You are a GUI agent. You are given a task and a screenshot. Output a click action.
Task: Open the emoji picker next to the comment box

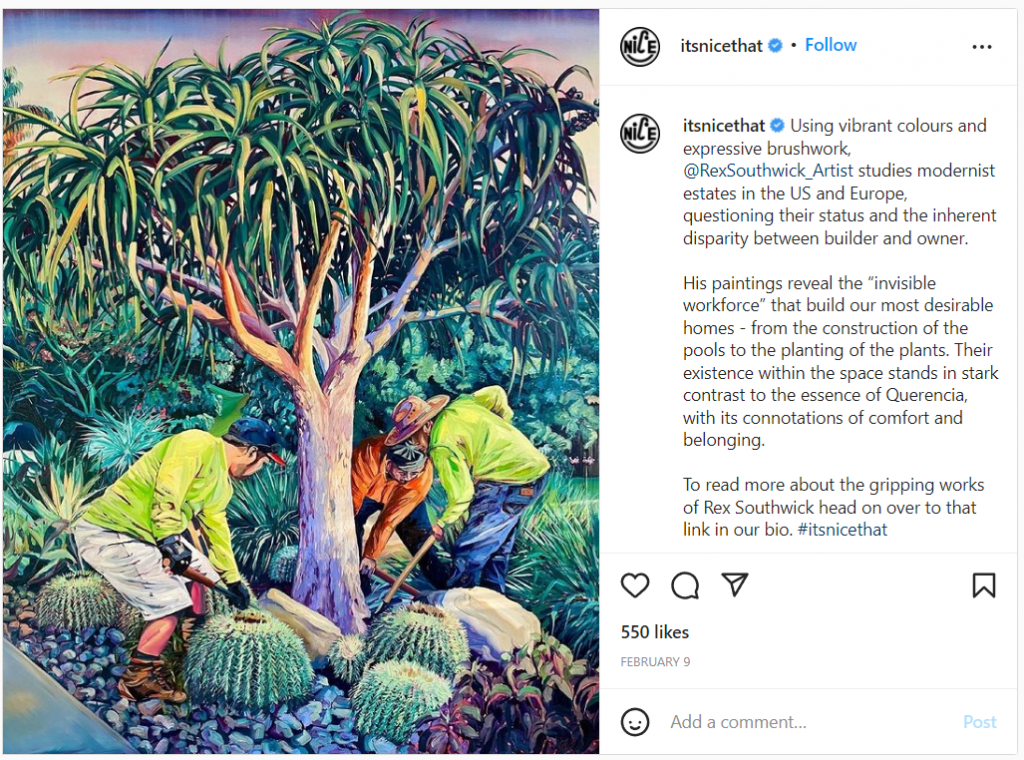pos(636,721)
